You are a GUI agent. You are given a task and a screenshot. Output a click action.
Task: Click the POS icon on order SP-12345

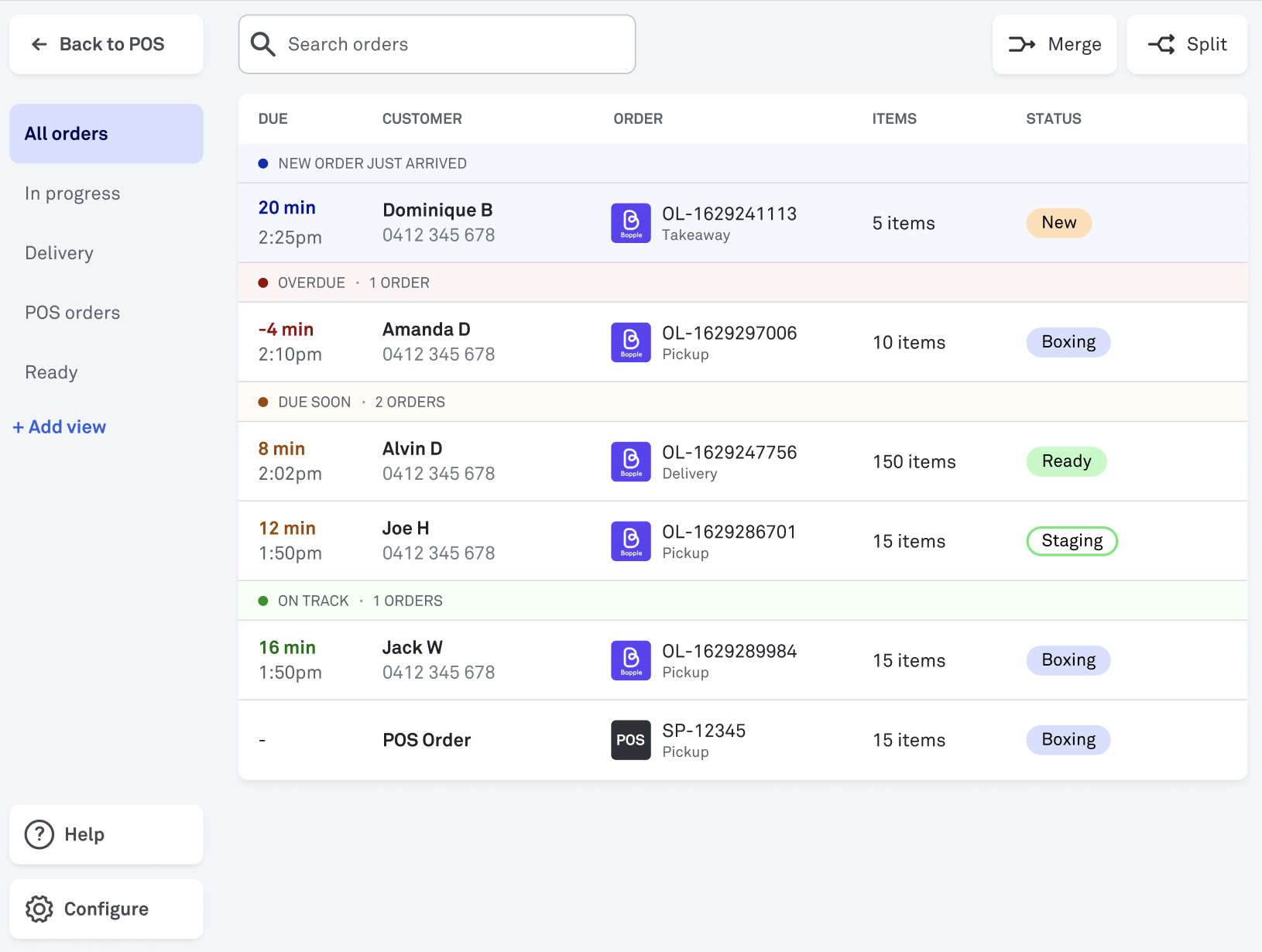coord(631,740)
